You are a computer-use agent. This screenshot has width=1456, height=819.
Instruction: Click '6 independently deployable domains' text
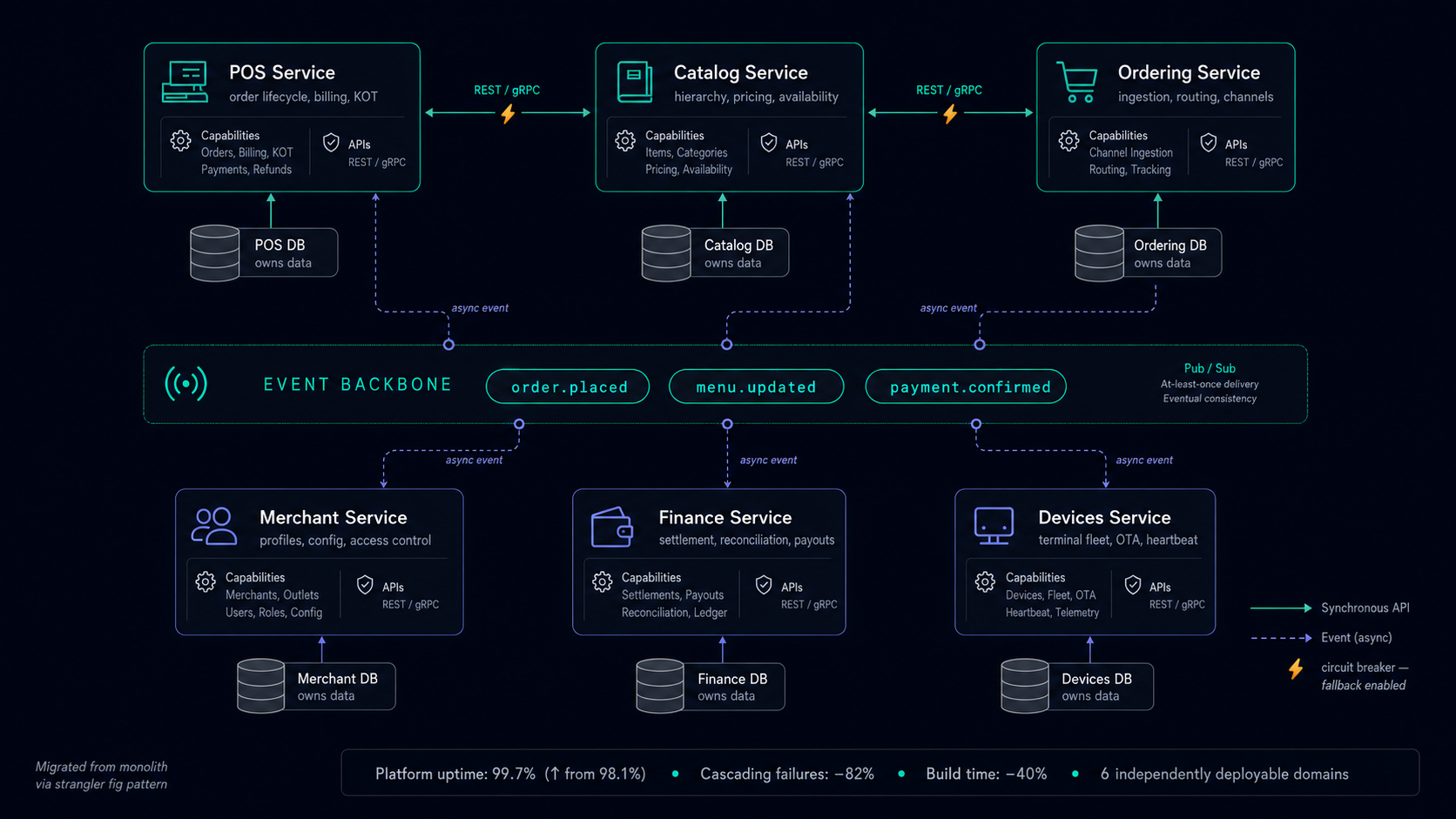(1224, 774)
